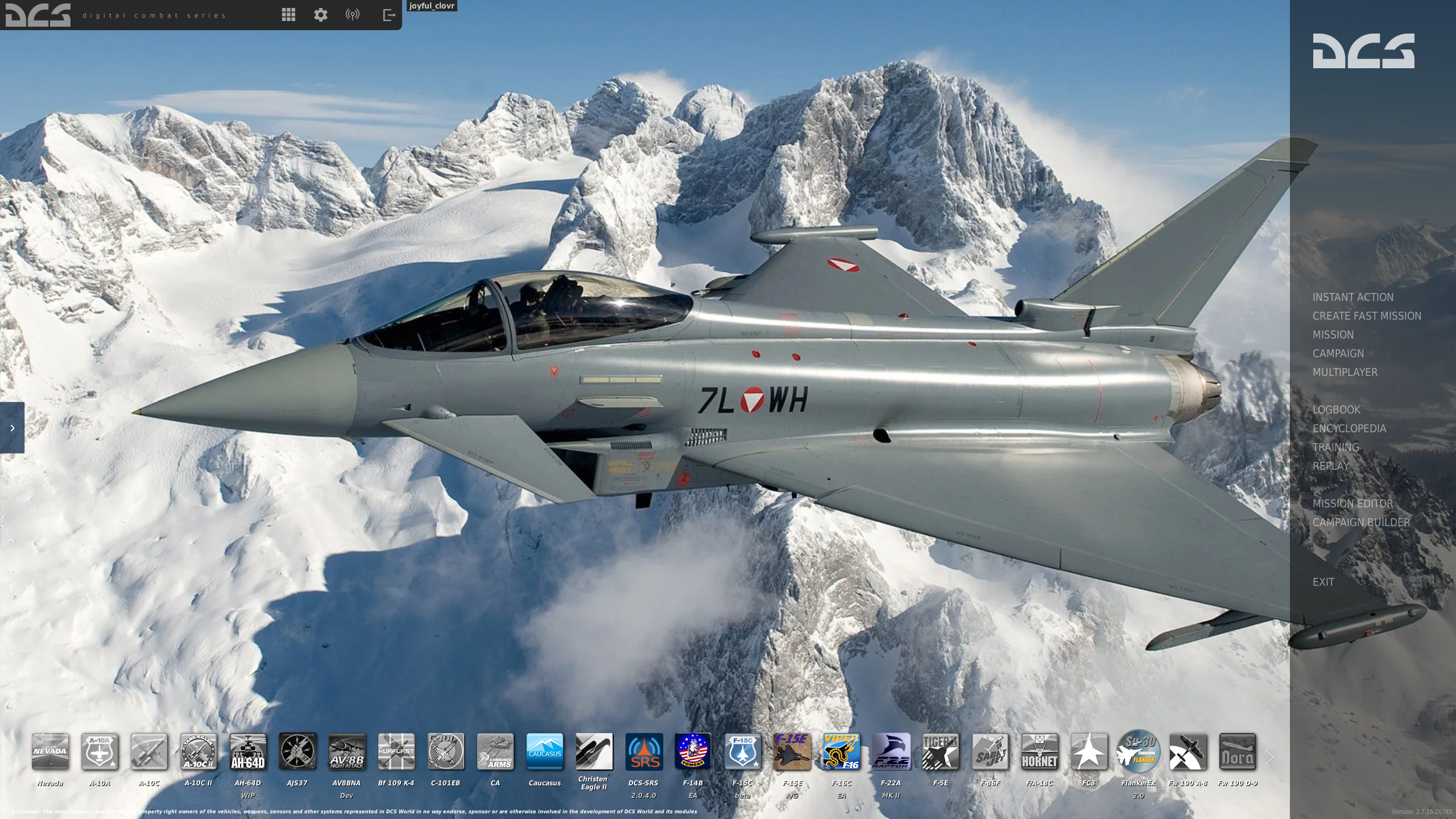Select the Caucasus map icon
Viewport: 1456px width, 819px height.
pyautogui.click(x=545, y=751)
